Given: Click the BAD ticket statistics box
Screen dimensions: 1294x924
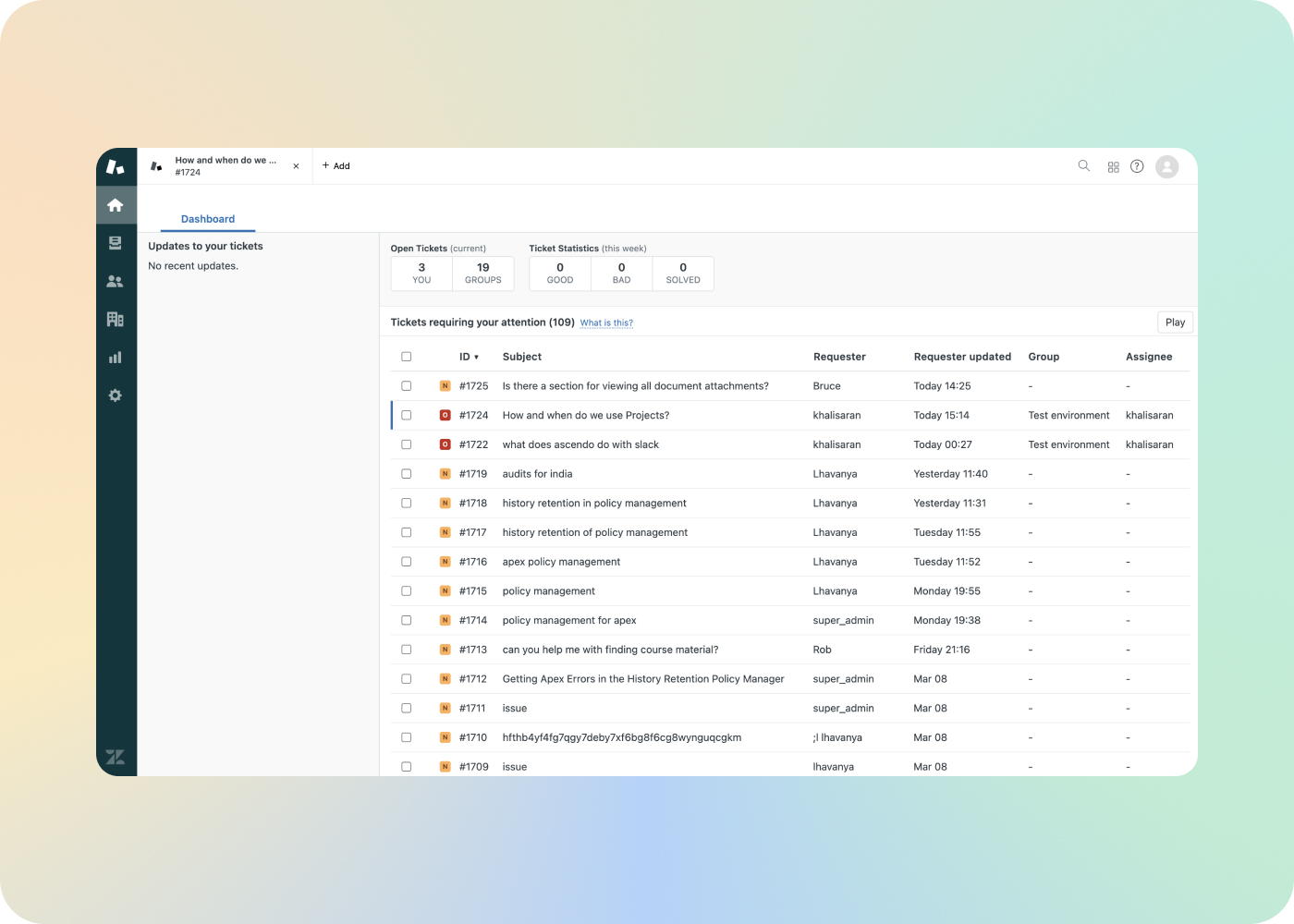Looking at the screenshot, I should (x=621, y=274).
